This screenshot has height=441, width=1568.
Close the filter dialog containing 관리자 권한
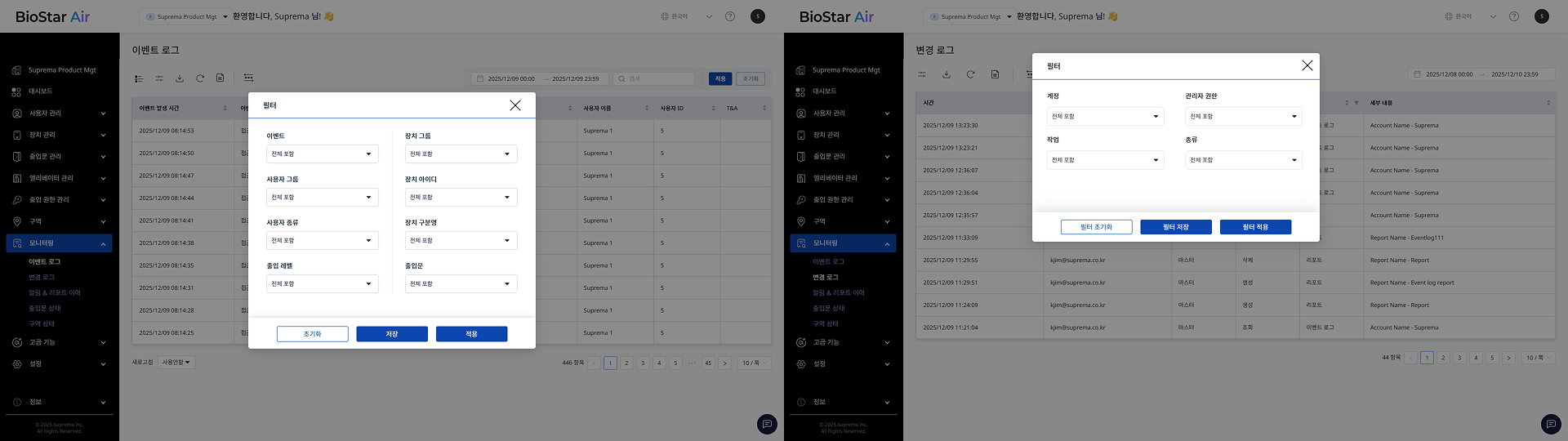(x=1307, y=65)
